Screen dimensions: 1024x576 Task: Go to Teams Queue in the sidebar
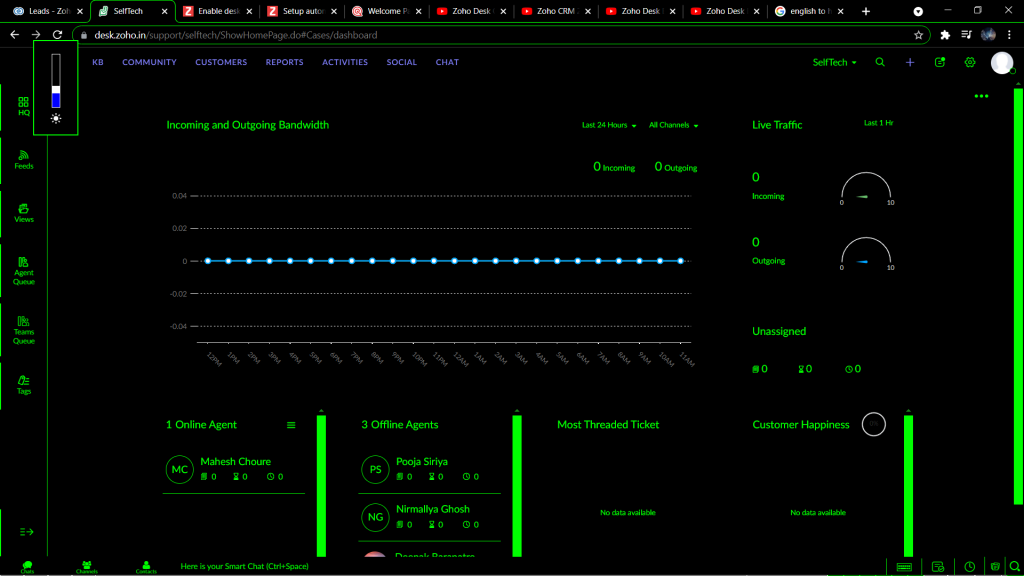(x=24, y=330)
